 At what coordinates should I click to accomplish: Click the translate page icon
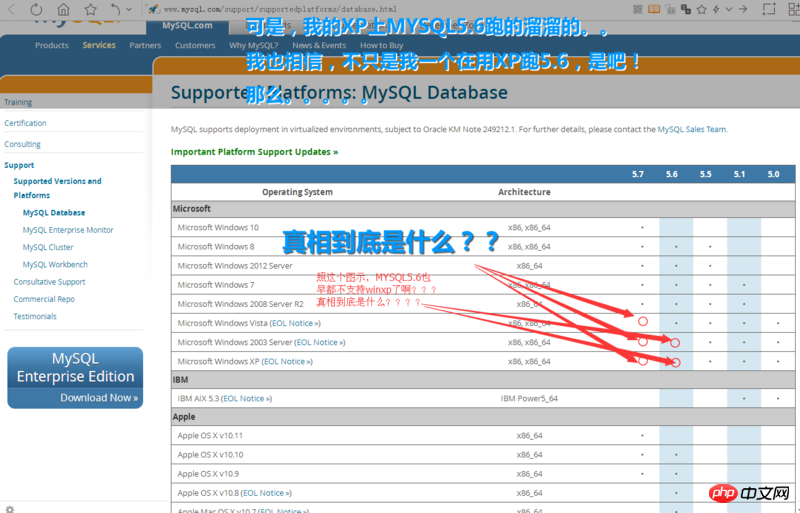click(686, 9)
